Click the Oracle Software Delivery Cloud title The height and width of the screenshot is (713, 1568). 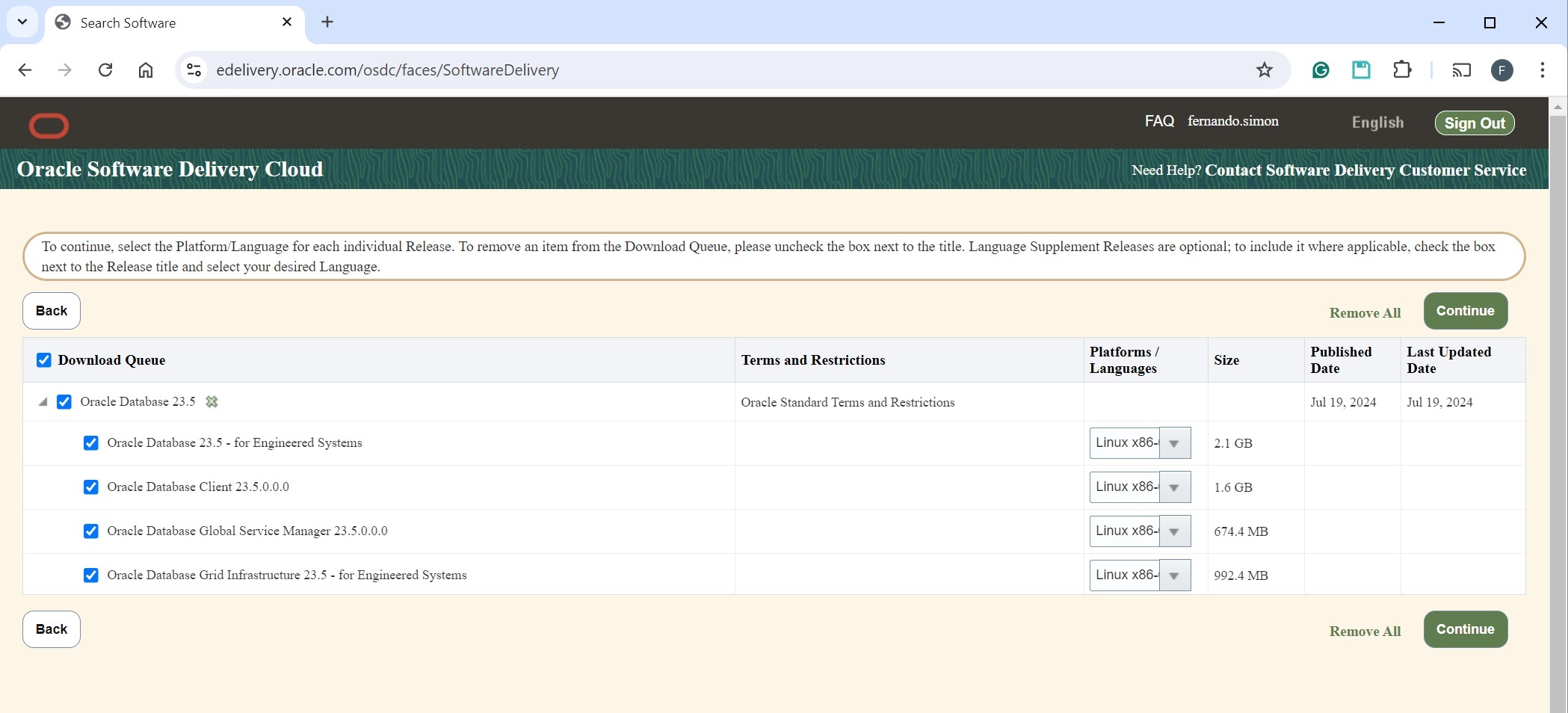[x=170, y=170]
